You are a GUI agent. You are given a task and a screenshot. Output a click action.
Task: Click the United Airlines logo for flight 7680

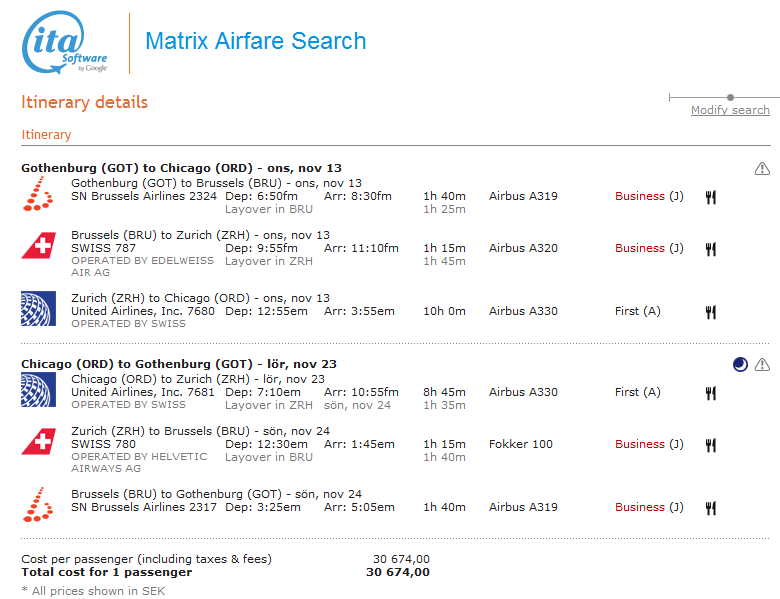point(38,308)
